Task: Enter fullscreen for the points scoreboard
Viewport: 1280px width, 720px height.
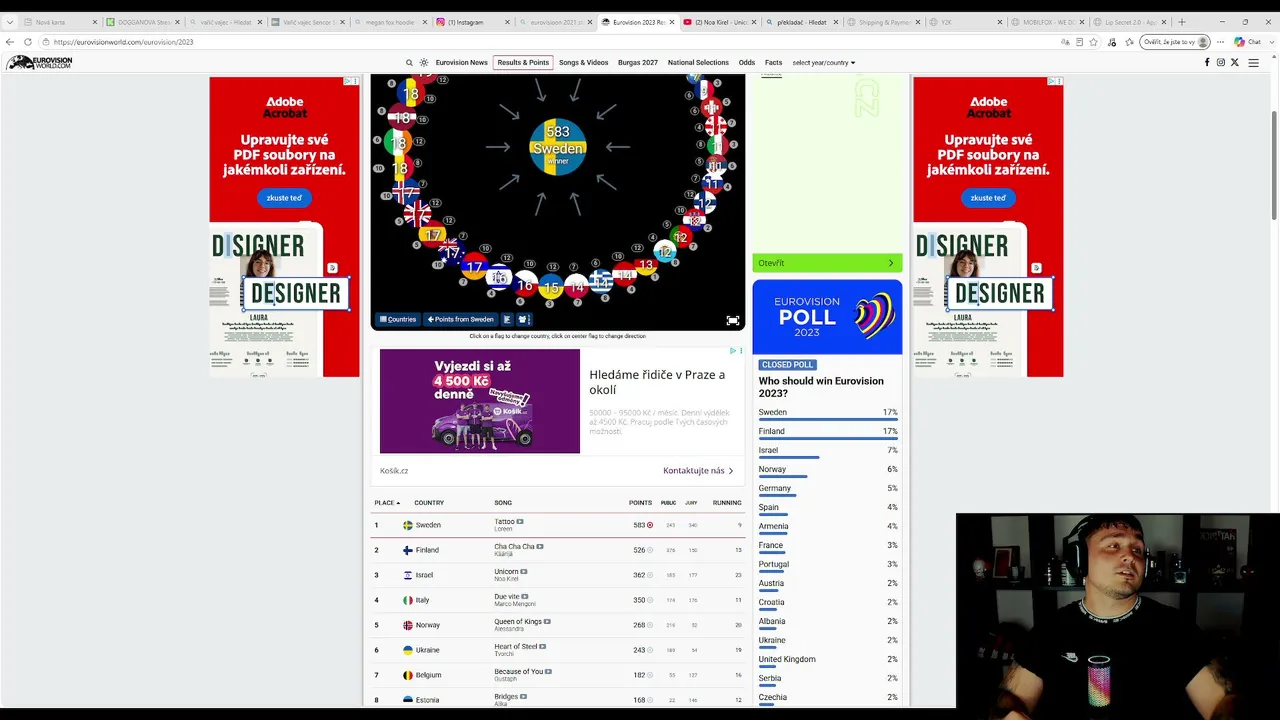Action: (733, 320)
